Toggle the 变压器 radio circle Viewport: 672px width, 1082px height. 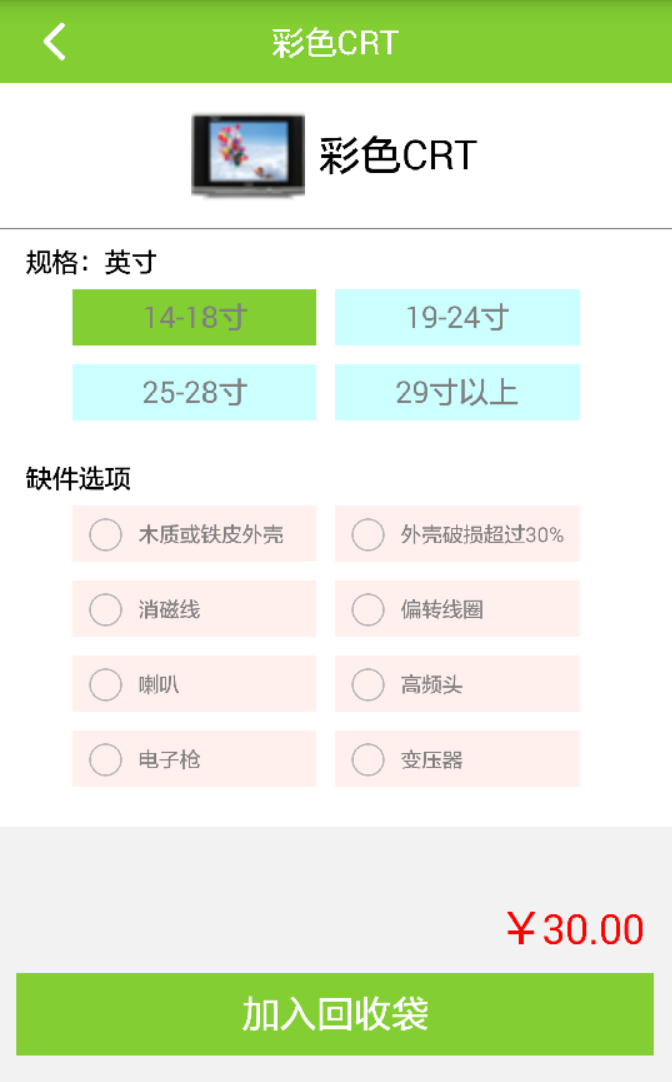tap(368, 760)
